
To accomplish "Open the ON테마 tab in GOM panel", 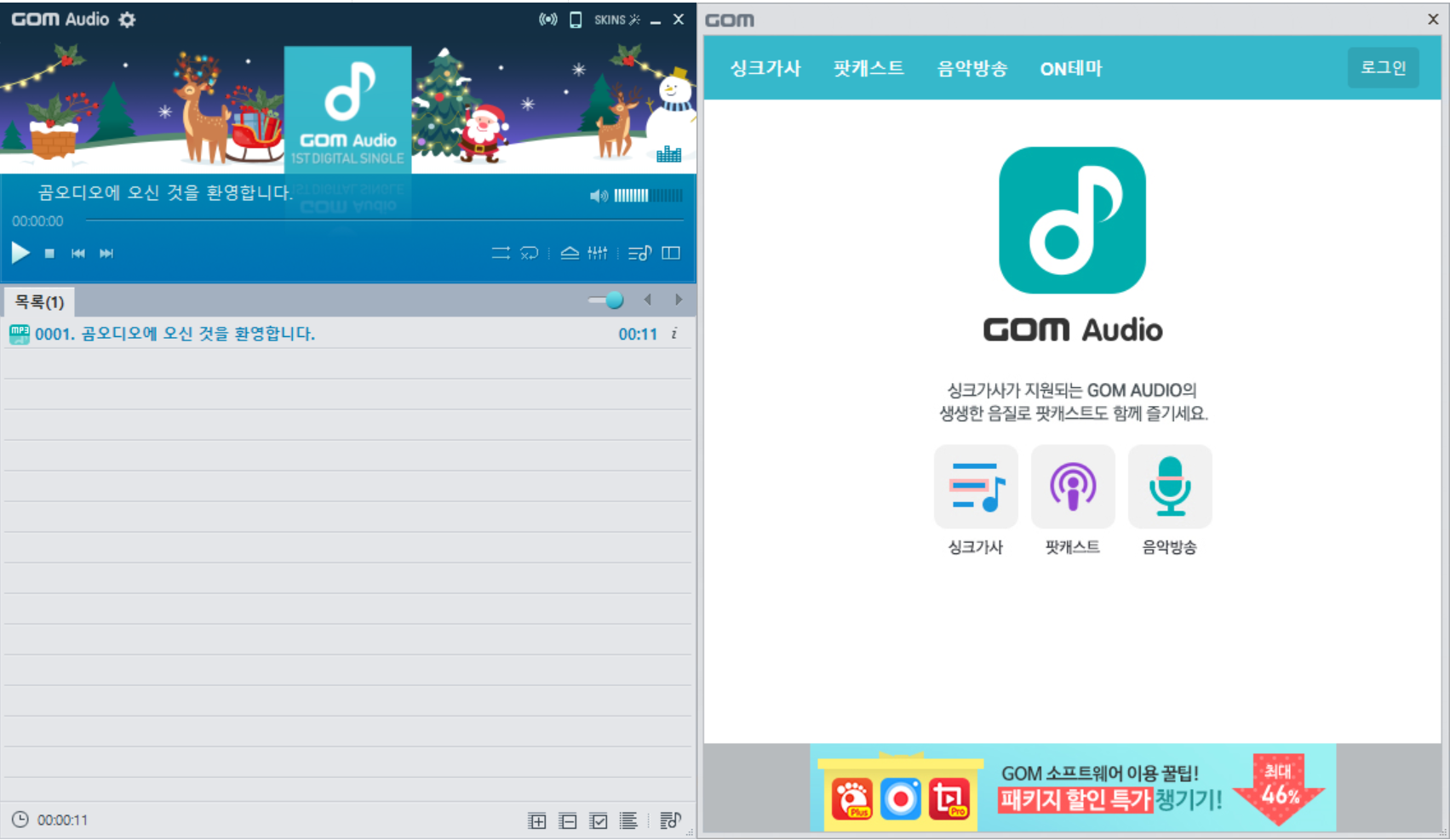I will point(1071,68).
